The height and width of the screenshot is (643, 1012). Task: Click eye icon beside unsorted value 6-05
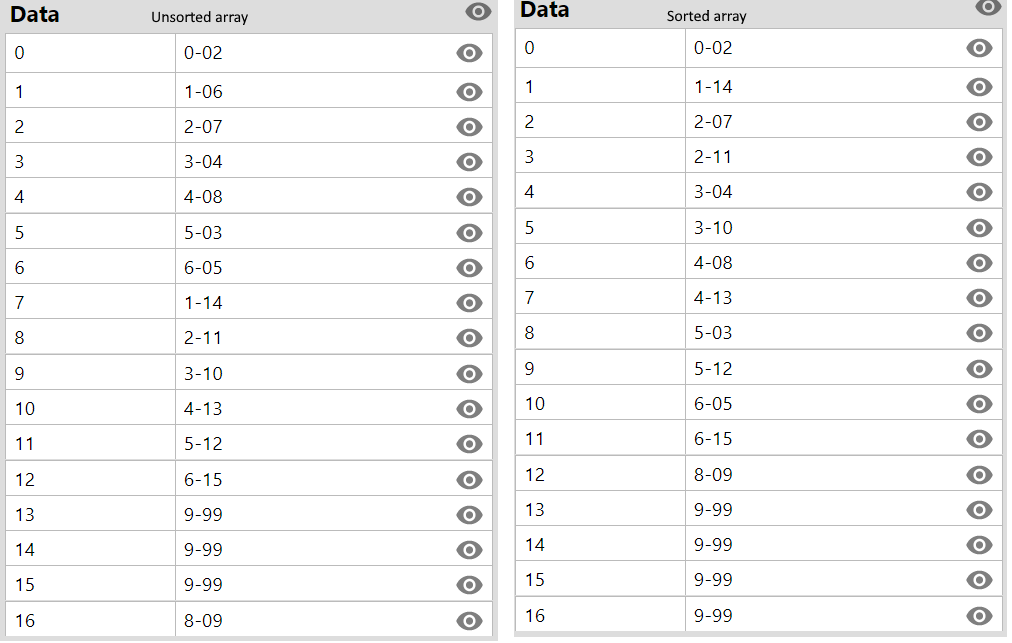tap(469, 268)
